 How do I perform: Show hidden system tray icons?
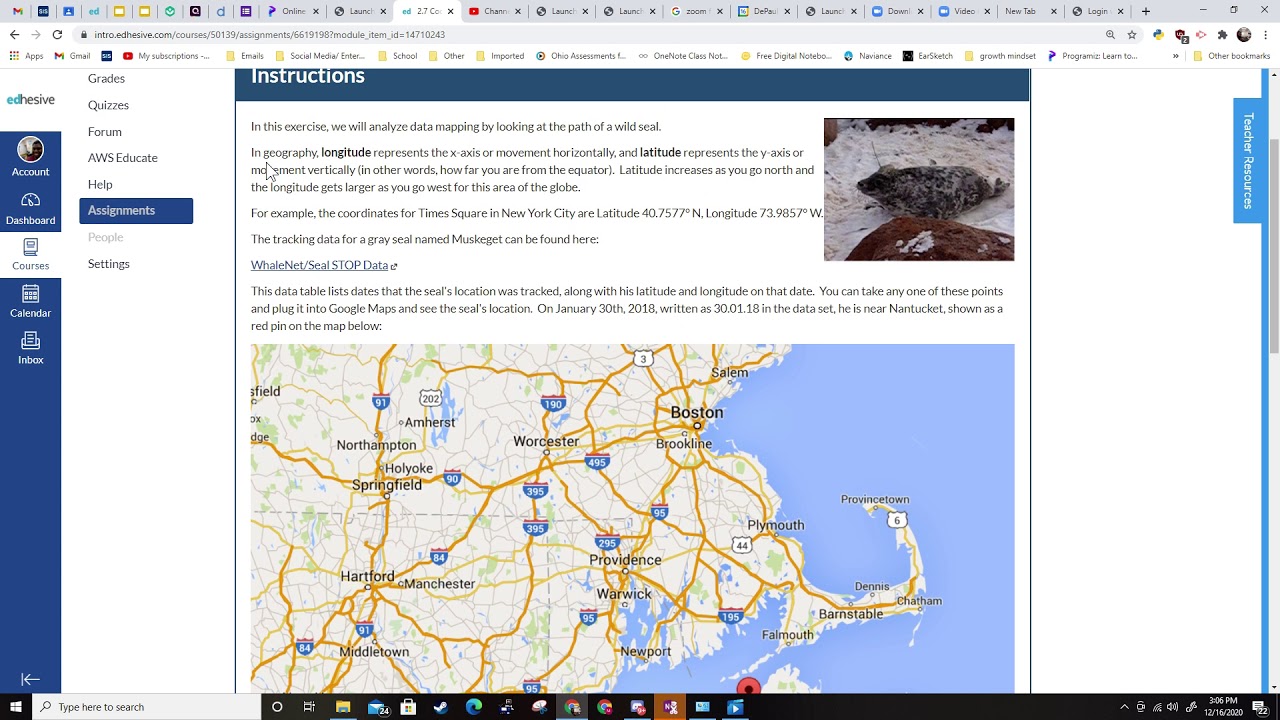(1124, 707)
